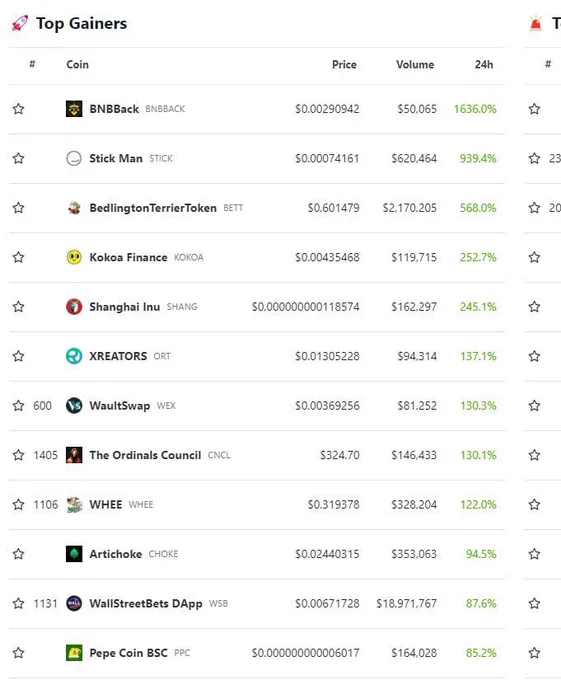Click the Pepe Coin BSC frog icon
Viewport: 561px width, 680px height.
pos(74,653)
